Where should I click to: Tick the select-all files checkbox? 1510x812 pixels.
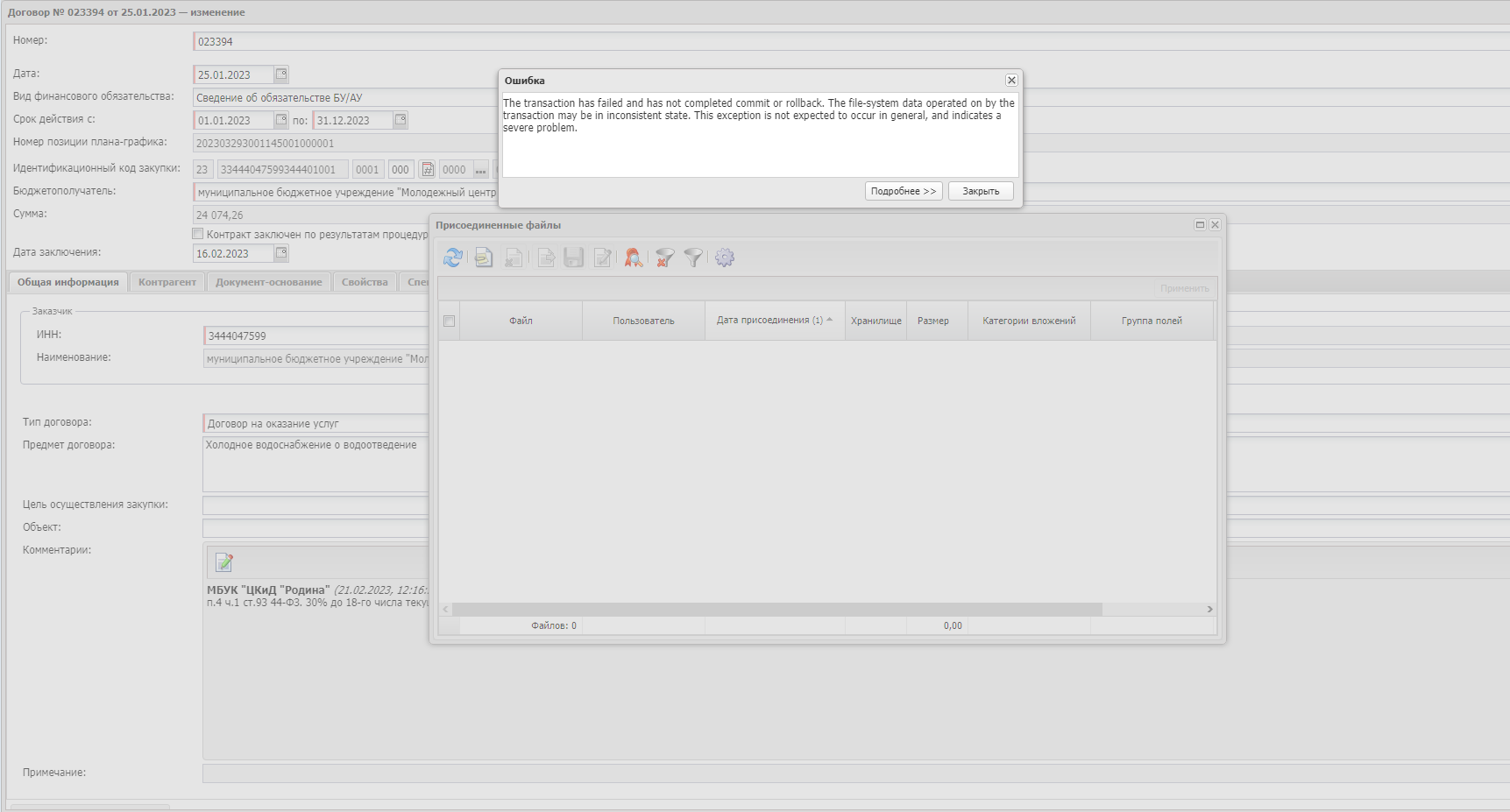click(x=450, y=321)
